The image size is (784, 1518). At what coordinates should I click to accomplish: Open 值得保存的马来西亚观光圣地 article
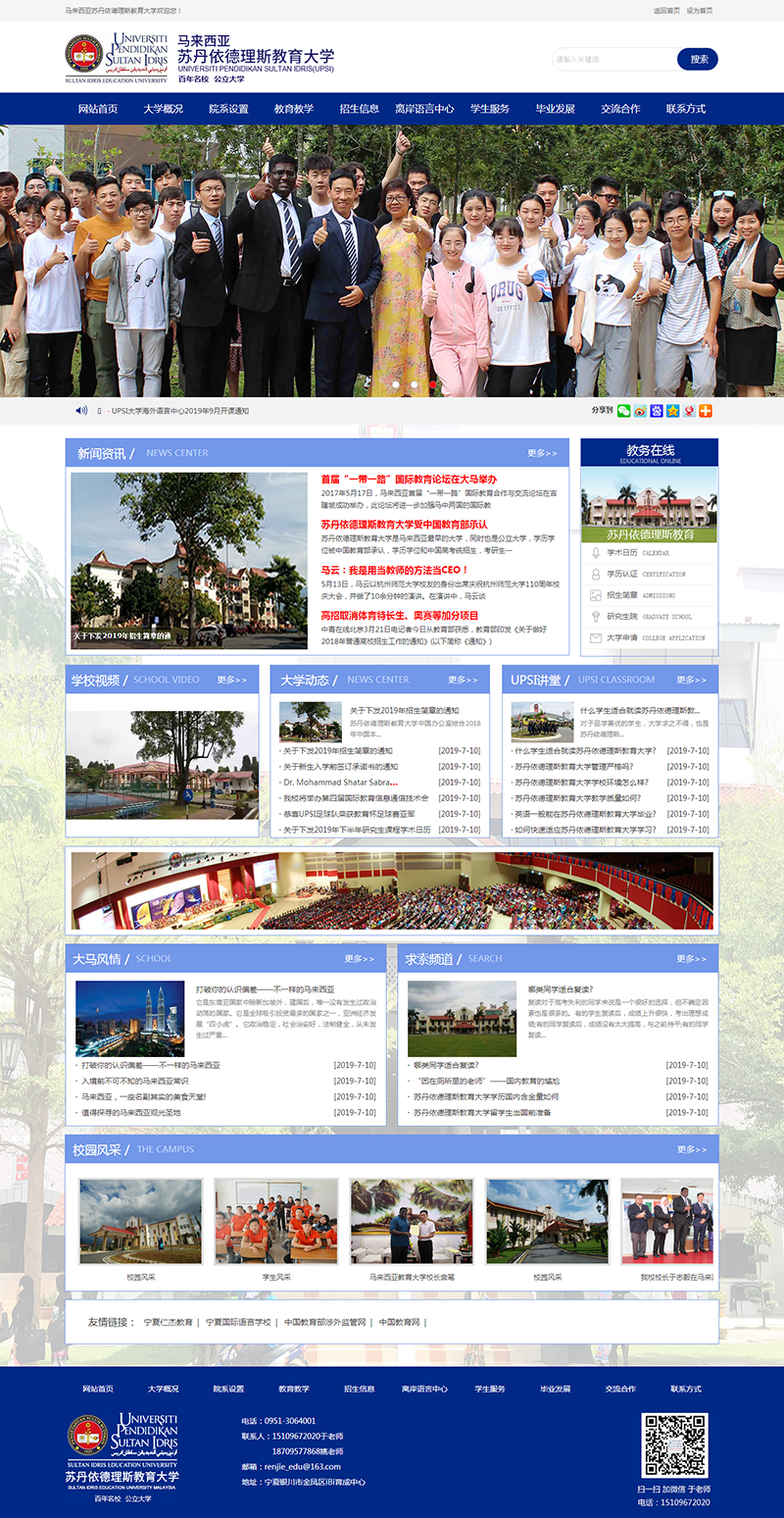point(131,1112)
